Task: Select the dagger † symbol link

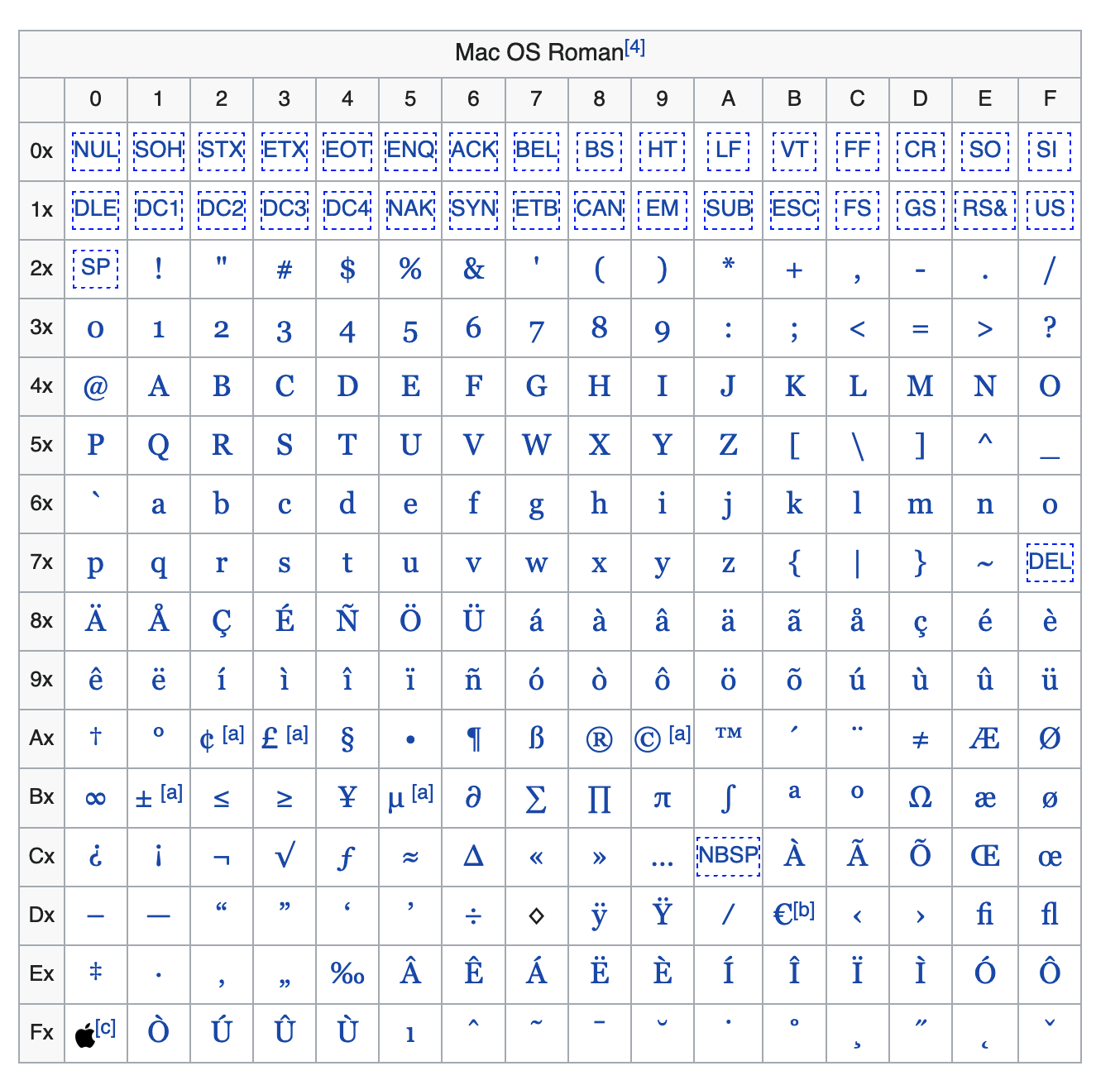Action: coord(96,736)
